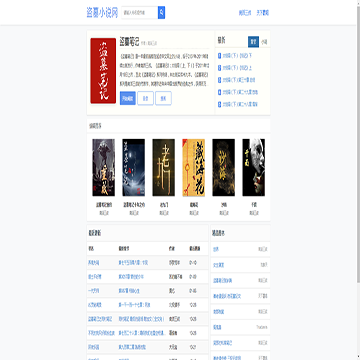Click the solid blue start reading button

[128, 98]
